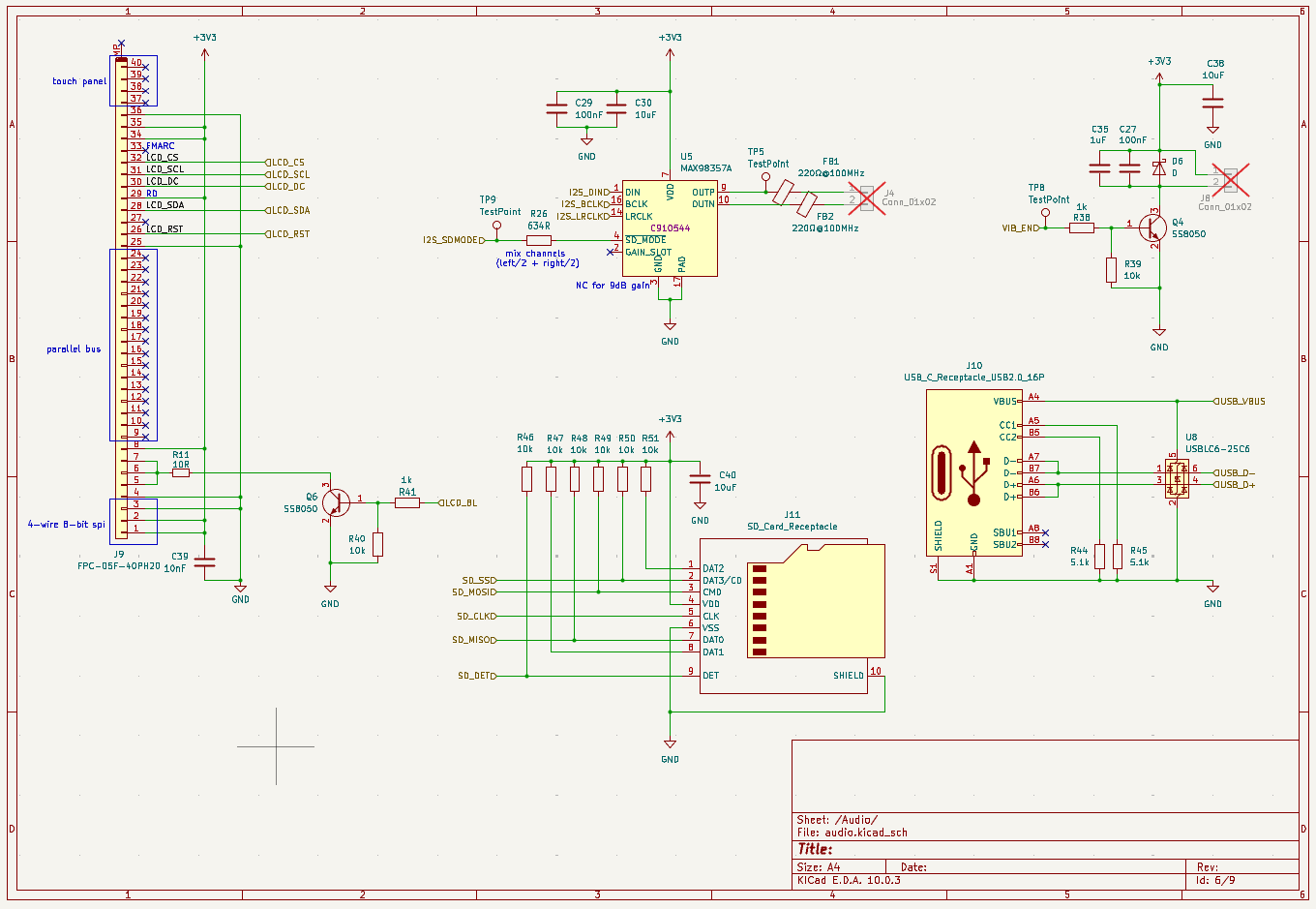This screenshot has width=1316, height=909.
Task: Select capacitor C35 1uF symbol
Action: coord(1099,168)
